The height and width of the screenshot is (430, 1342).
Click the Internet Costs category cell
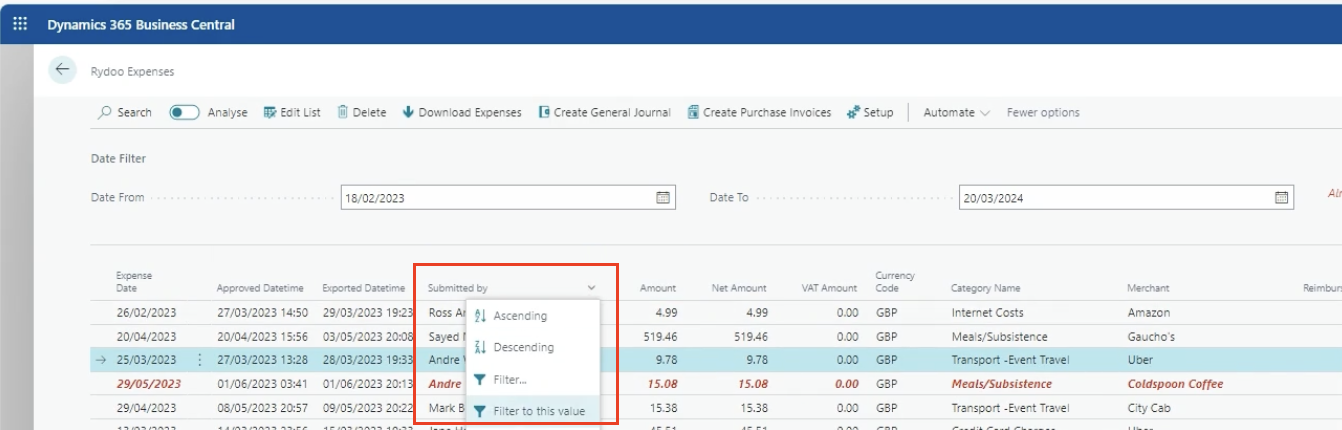987,313
